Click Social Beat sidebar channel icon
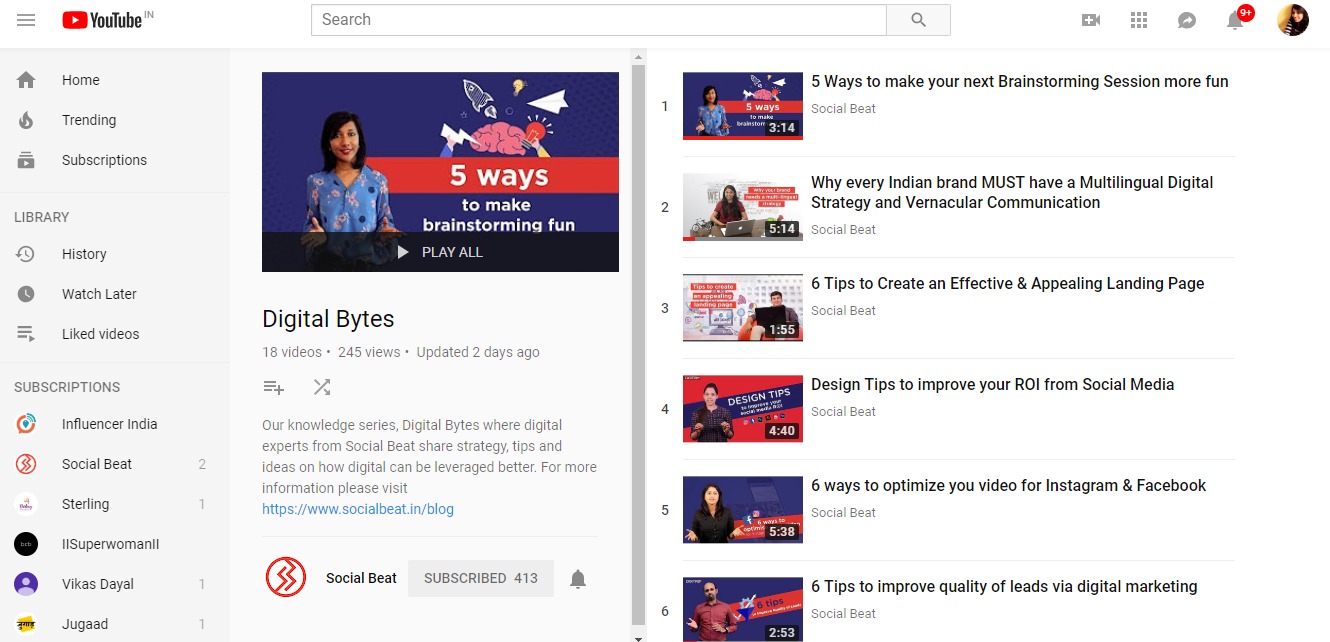This screenshot has width=1330, height=642. point(26,464)
